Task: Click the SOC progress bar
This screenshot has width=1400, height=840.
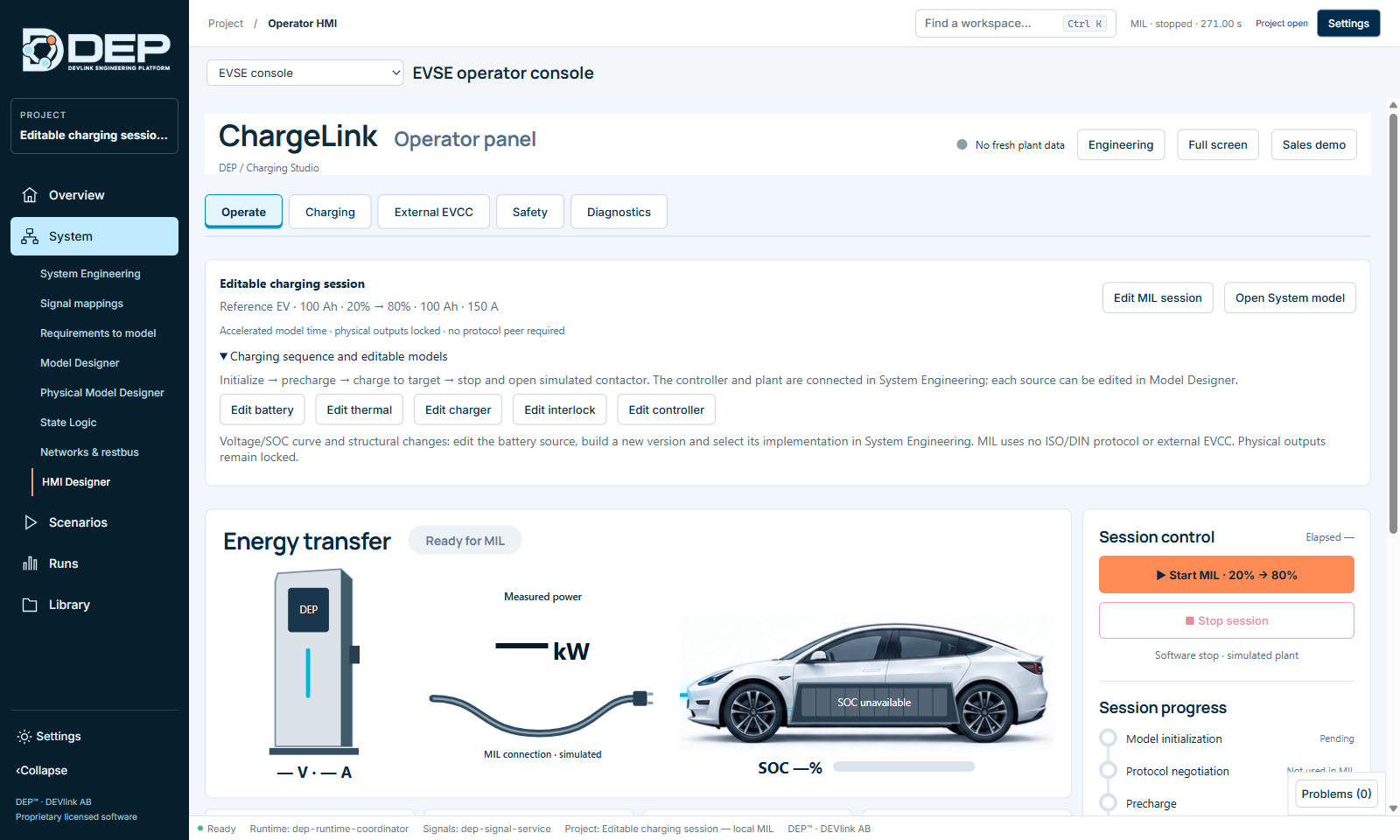Action: coord(904,766)
